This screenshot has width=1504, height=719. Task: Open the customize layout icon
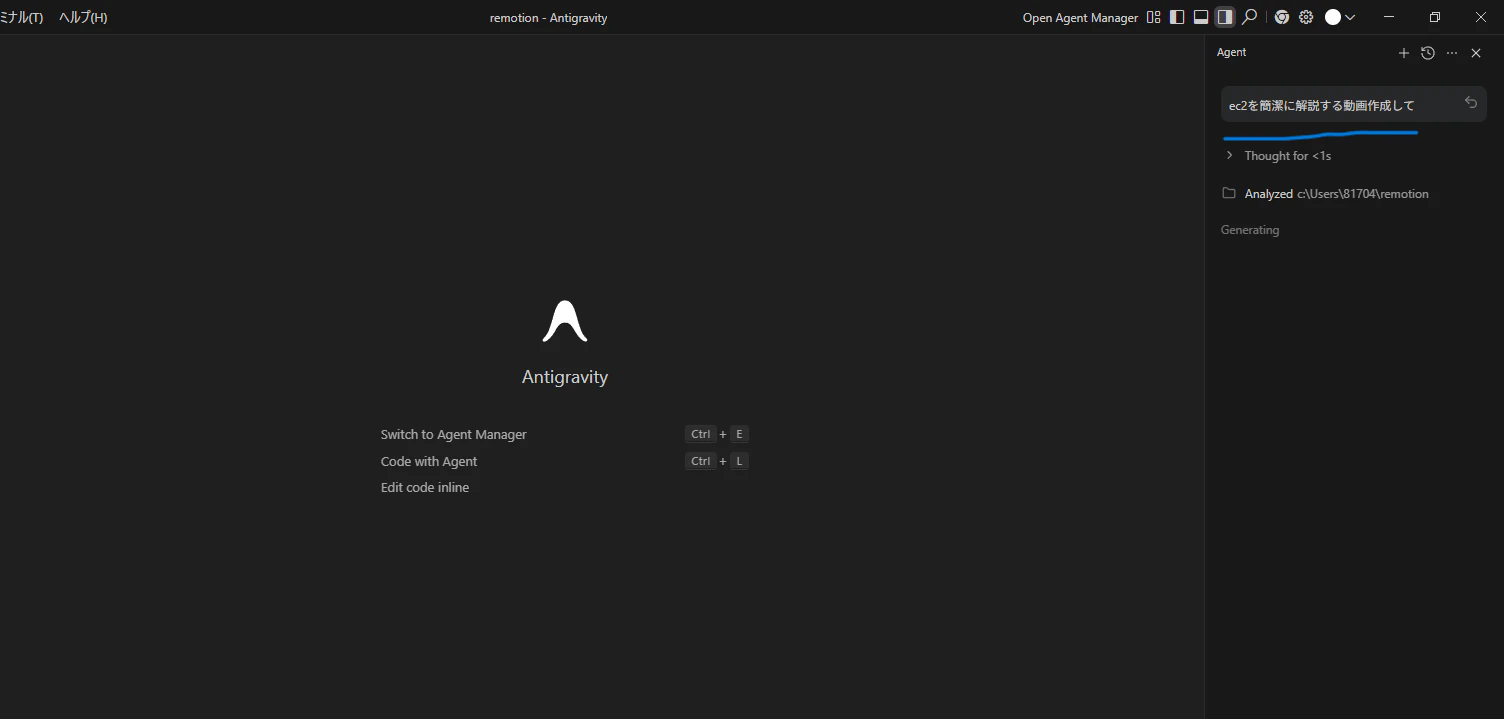1154,17
